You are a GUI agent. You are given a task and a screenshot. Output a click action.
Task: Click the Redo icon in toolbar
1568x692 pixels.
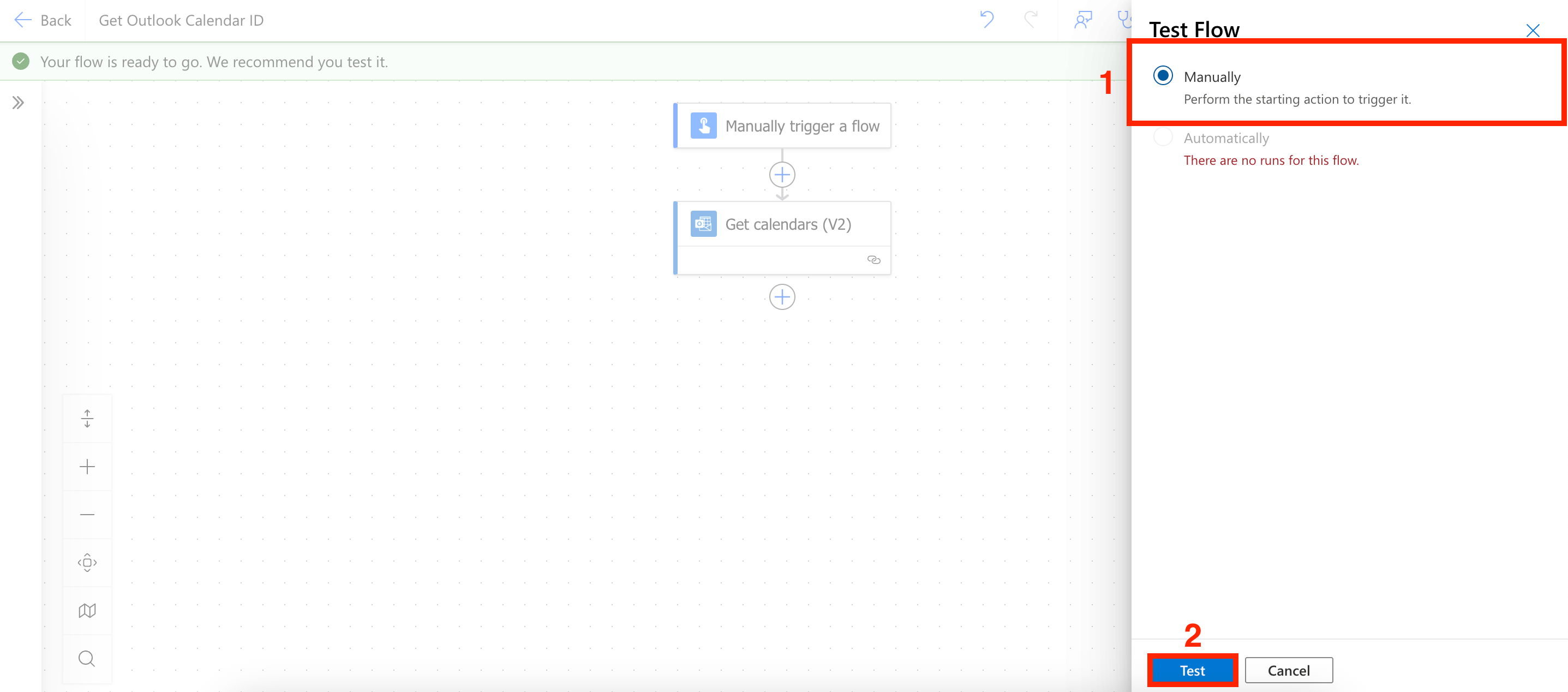click(1031, 20)
